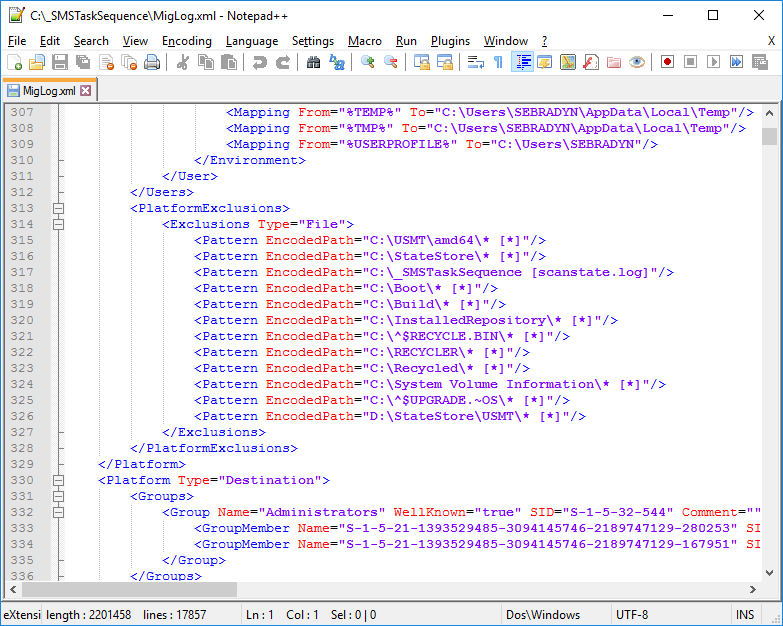Click the horizontal scrollbar thumb
The width and height of the screenshot is (783, 626).
pos(129,590)
